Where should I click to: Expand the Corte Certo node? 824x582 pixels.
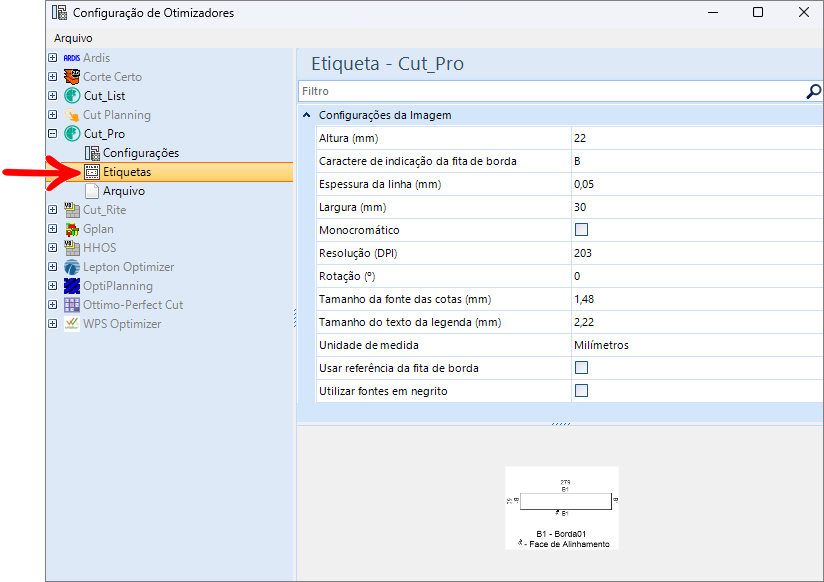pyautogui.click(x=53, y=77)
